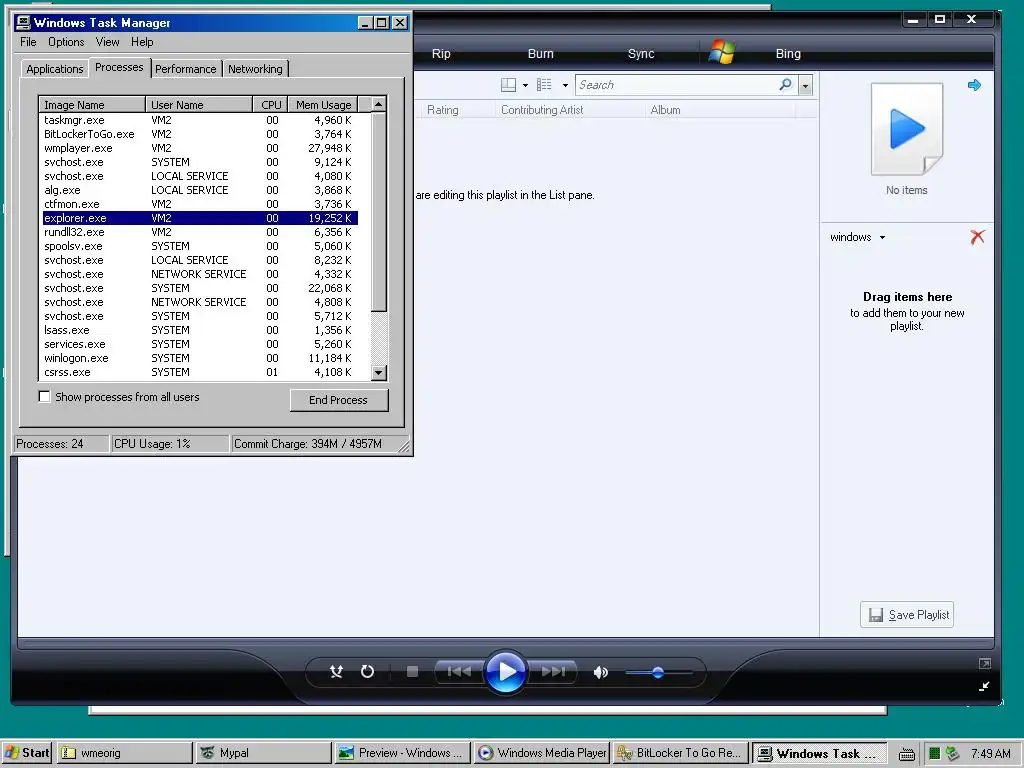The width and height of the screenshot is (1024, 768).
Task: Select the lsass.exe process row
Action: click(199, 330)
